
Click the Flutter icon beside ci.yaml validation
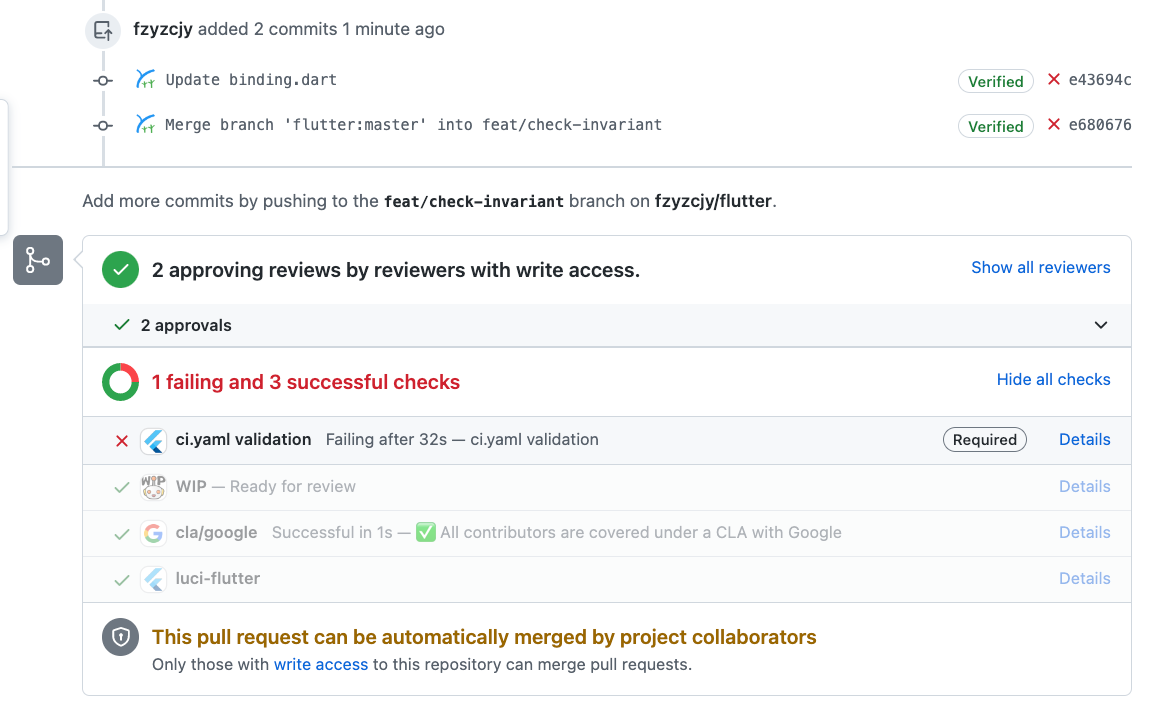click(x=153, y=440)
